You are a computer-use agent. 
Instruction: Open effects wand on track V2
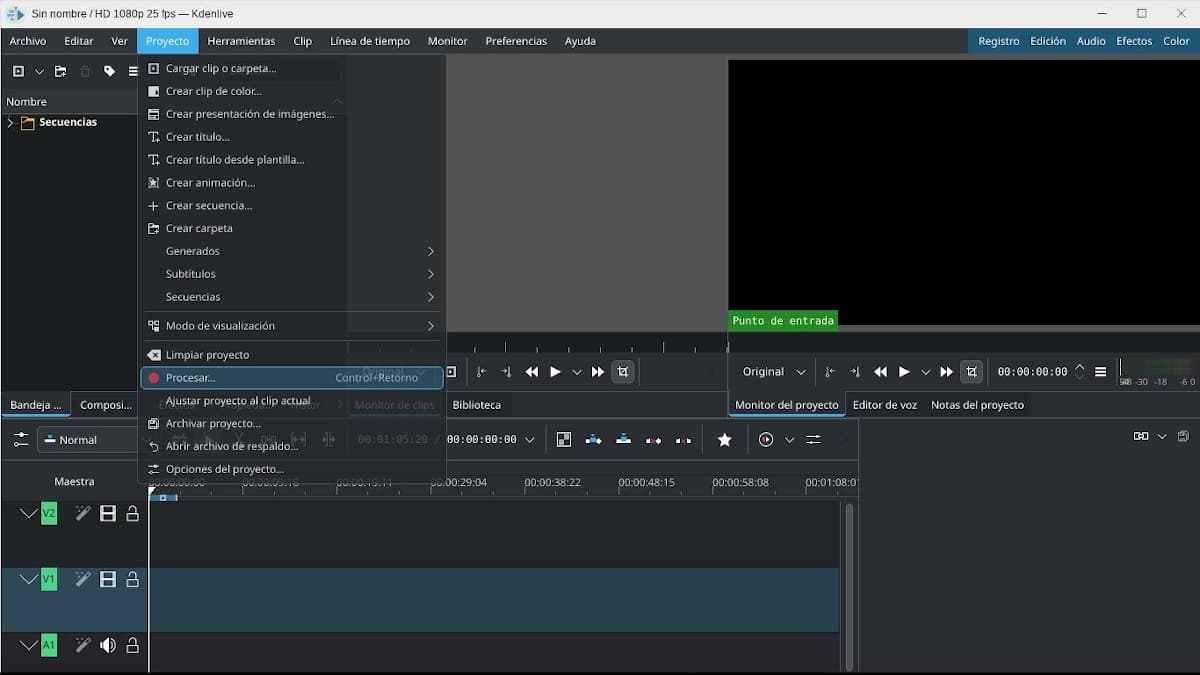coord(83,514)
